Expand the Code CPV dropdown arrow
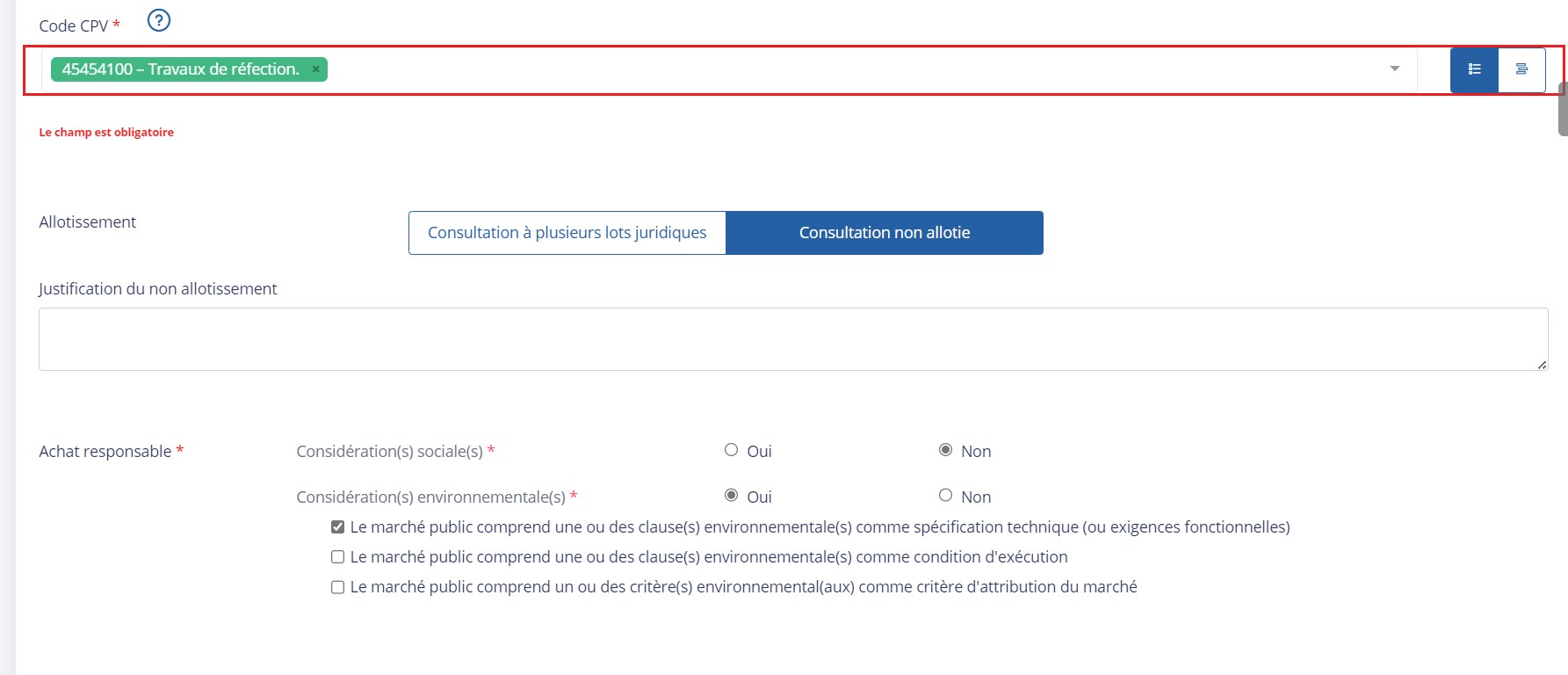The height and width of the screenshot is (675, 1568). click(x=1394, y=69)
